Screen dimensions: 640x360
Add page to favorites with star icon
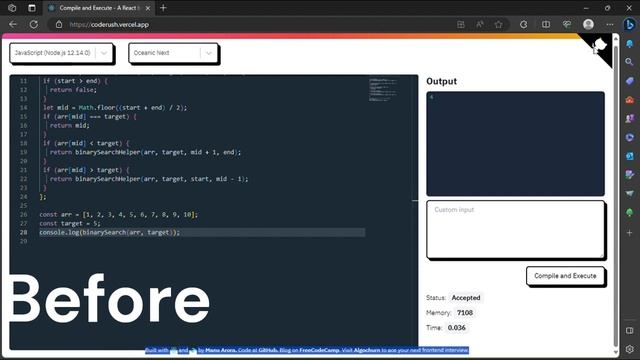498,24
